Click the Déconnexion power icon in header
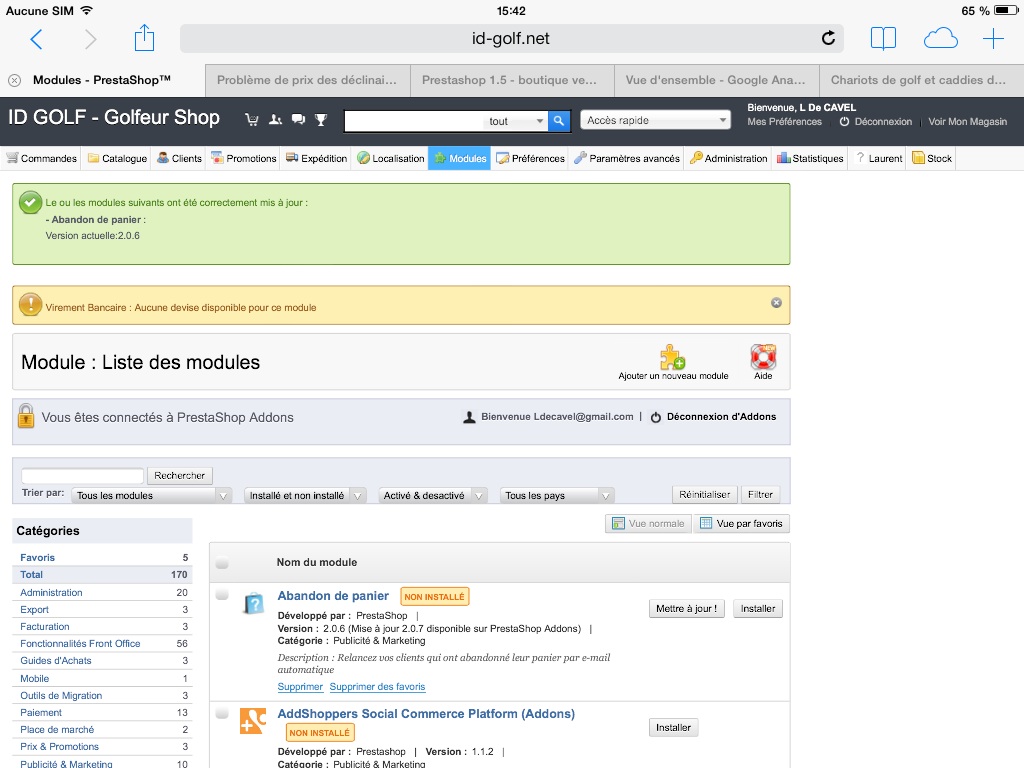1024x768 pixels. coord(844,121)
